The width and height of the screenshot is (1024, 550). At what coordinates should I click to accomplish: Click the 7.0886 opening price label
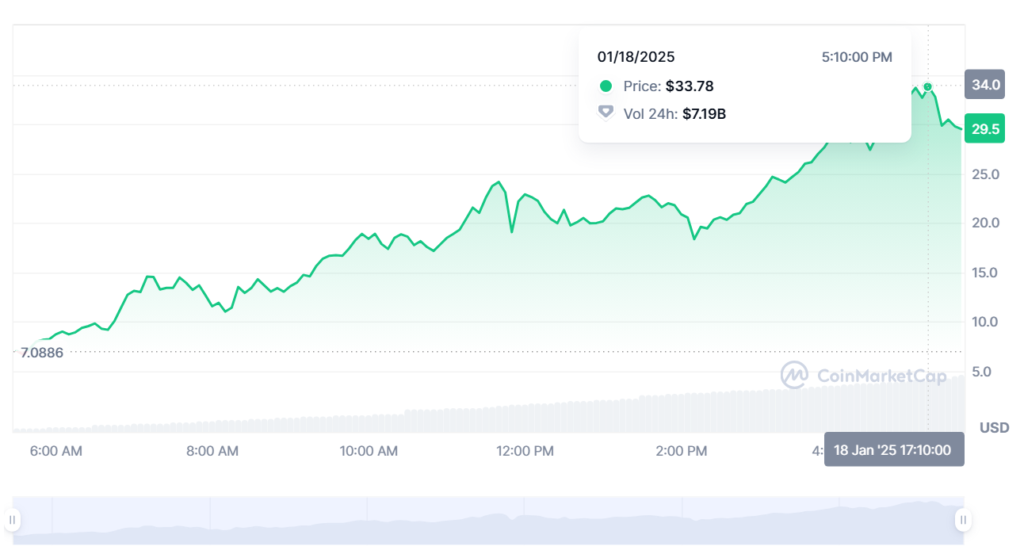click(42, 353)
